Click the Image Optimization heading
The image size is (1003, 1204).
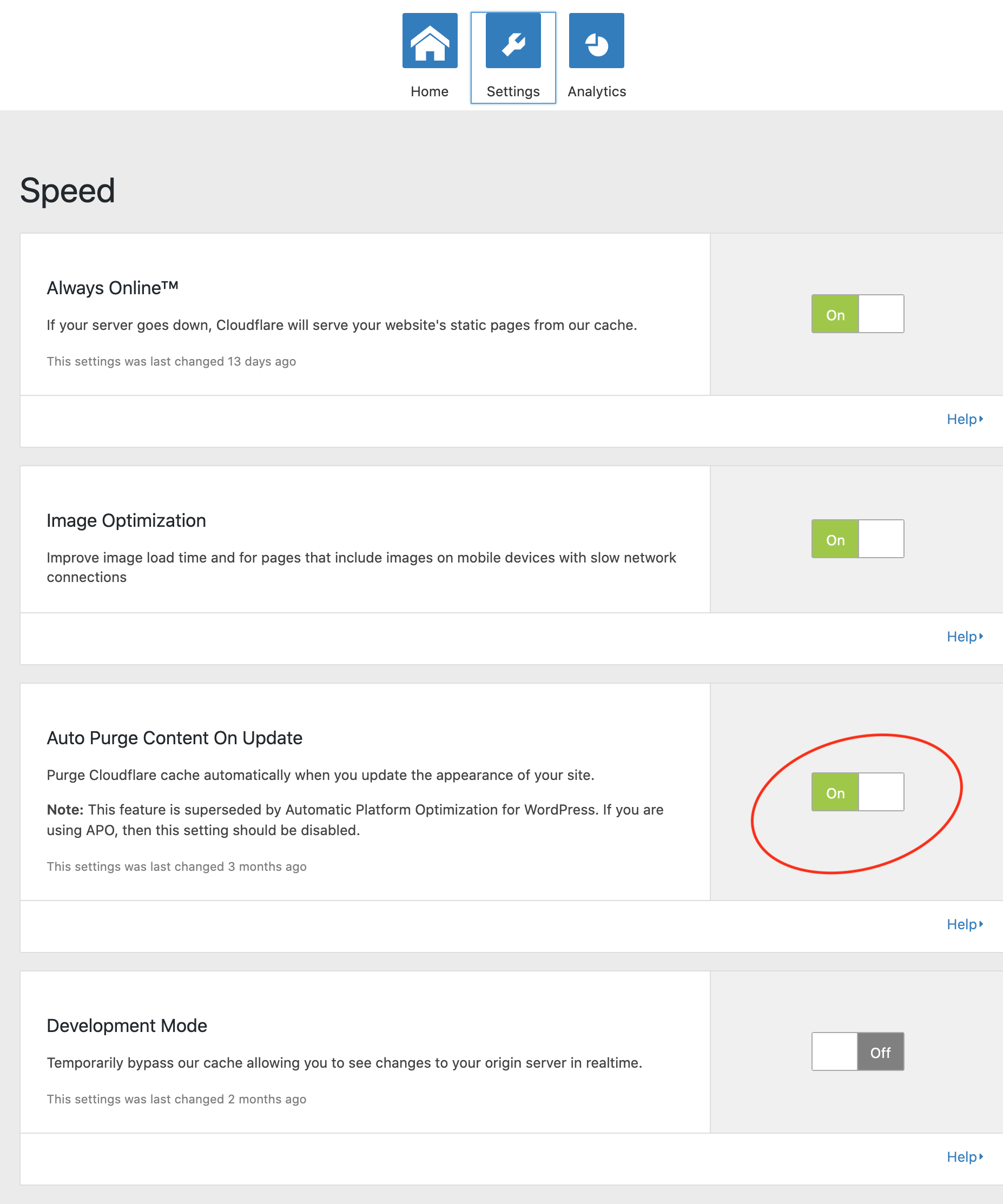click(x=126, y=520)
